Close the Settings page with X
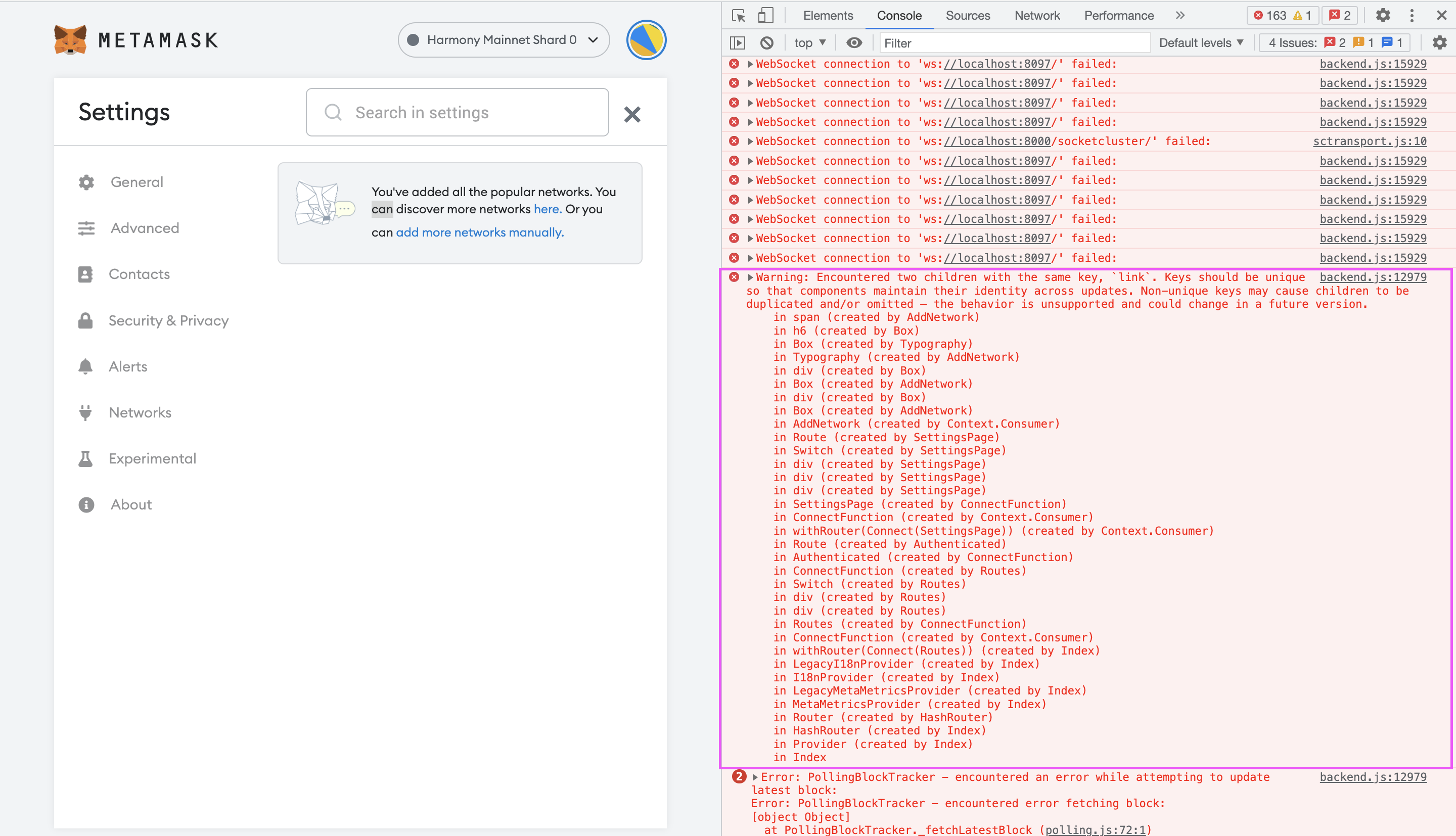The height and width of the screenshot is (836, 1456). (632, 114)
